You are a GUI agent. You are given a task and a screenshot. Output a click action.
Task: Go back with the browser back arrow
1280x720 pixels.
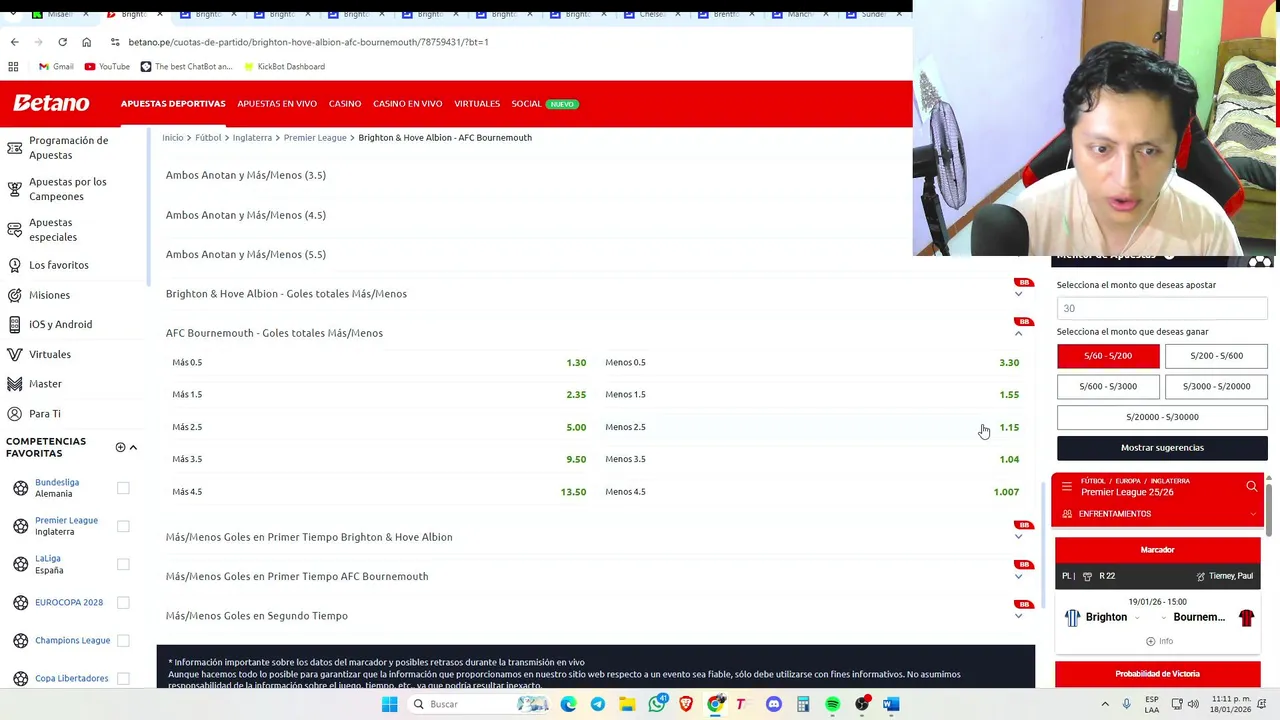pos(14,42)
